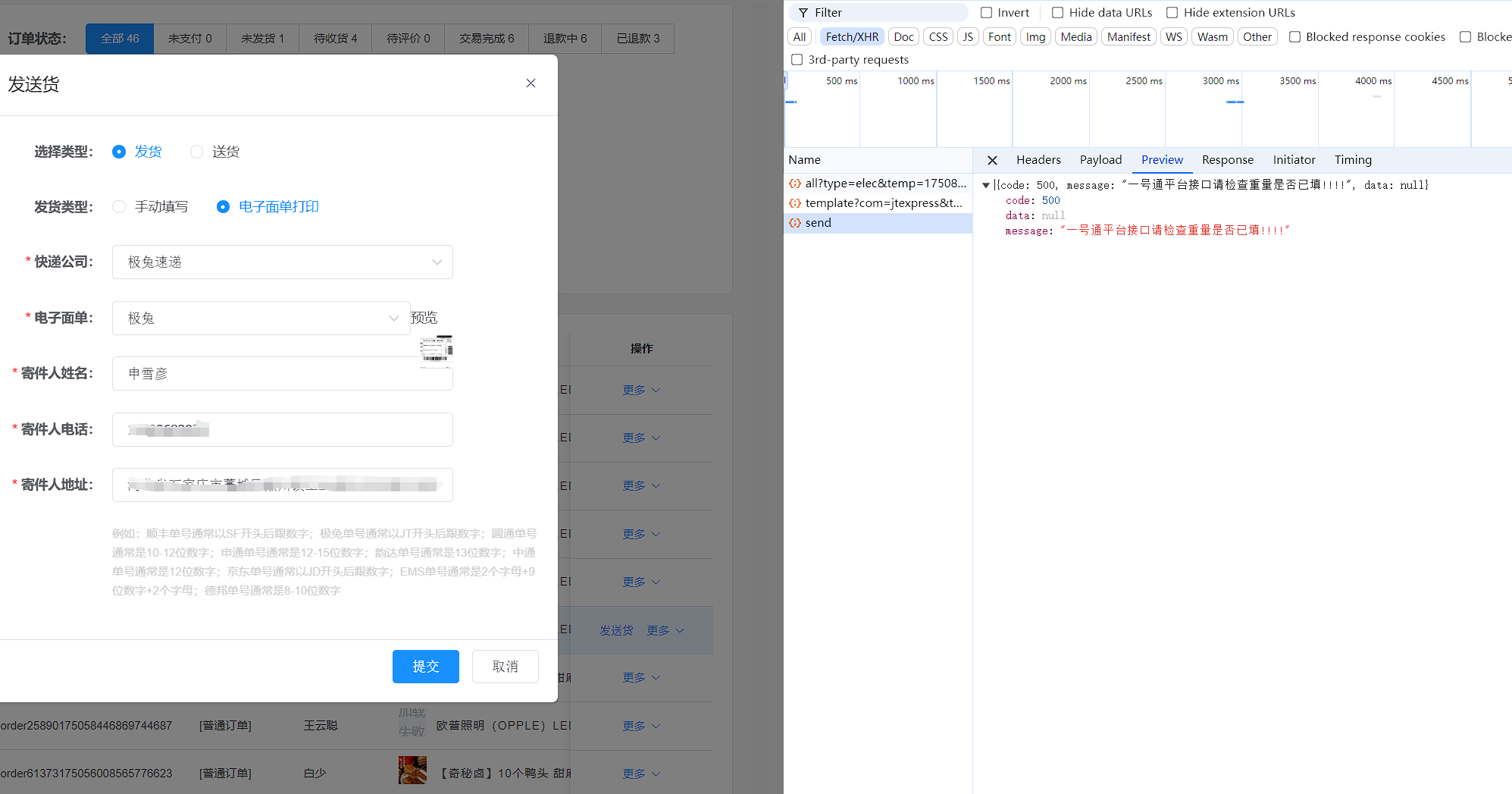Select order status tab 全部 46
This screenshot has height=794, width=1512.
pos(120,39)
